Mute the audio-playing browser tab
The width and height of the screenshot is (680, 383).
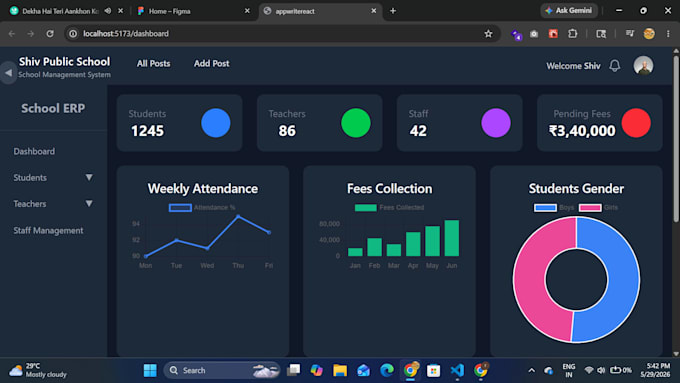click(x=108, y=11)
